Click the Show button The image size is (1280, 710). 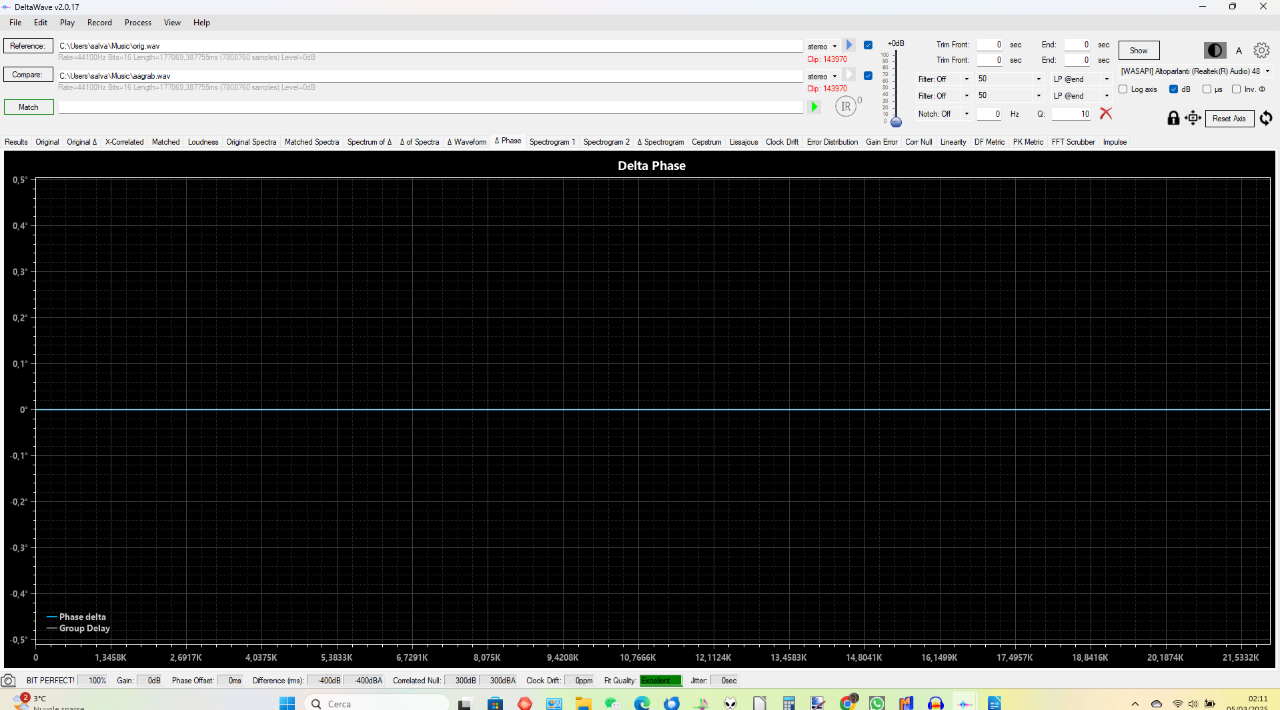pos(1139,50)
